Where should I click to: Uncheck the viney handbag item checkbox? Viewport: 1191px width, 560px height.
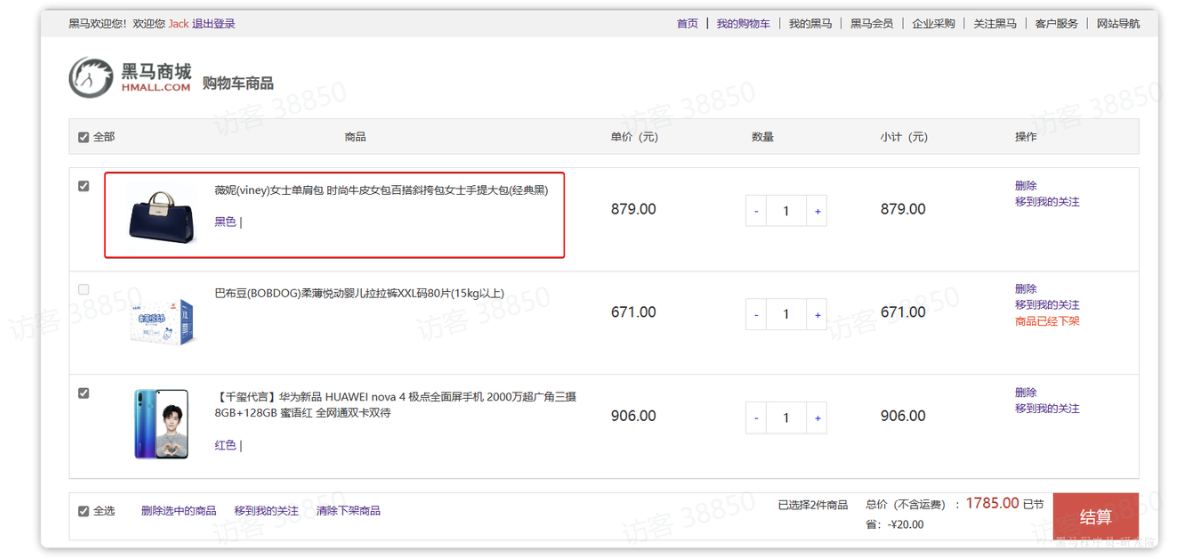pyautogui.click(x=84, y=185)
